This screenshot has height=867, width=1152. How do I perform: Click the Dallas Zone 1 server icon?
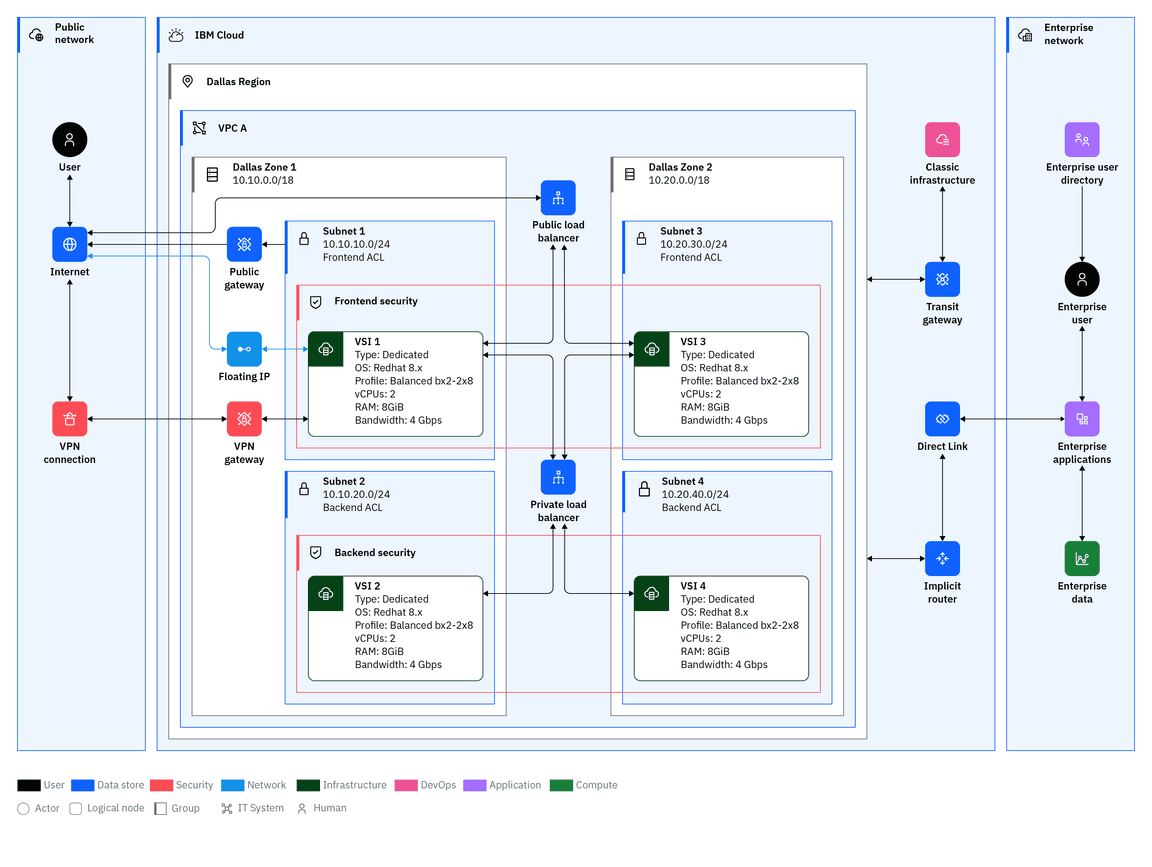coord(212,175)
